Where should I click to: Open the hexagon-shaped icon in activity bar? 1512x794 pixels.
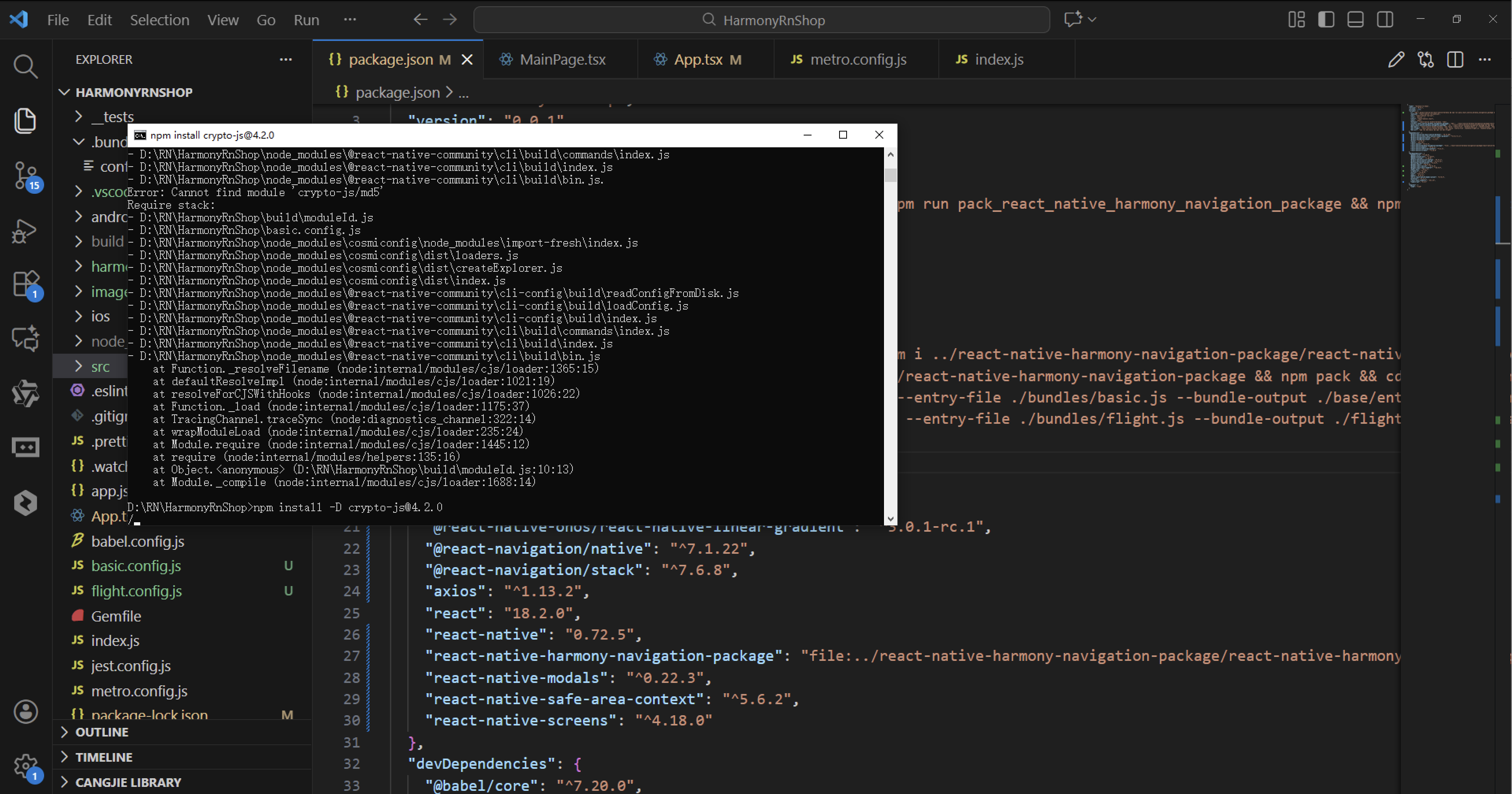click(x=25, y=503)
